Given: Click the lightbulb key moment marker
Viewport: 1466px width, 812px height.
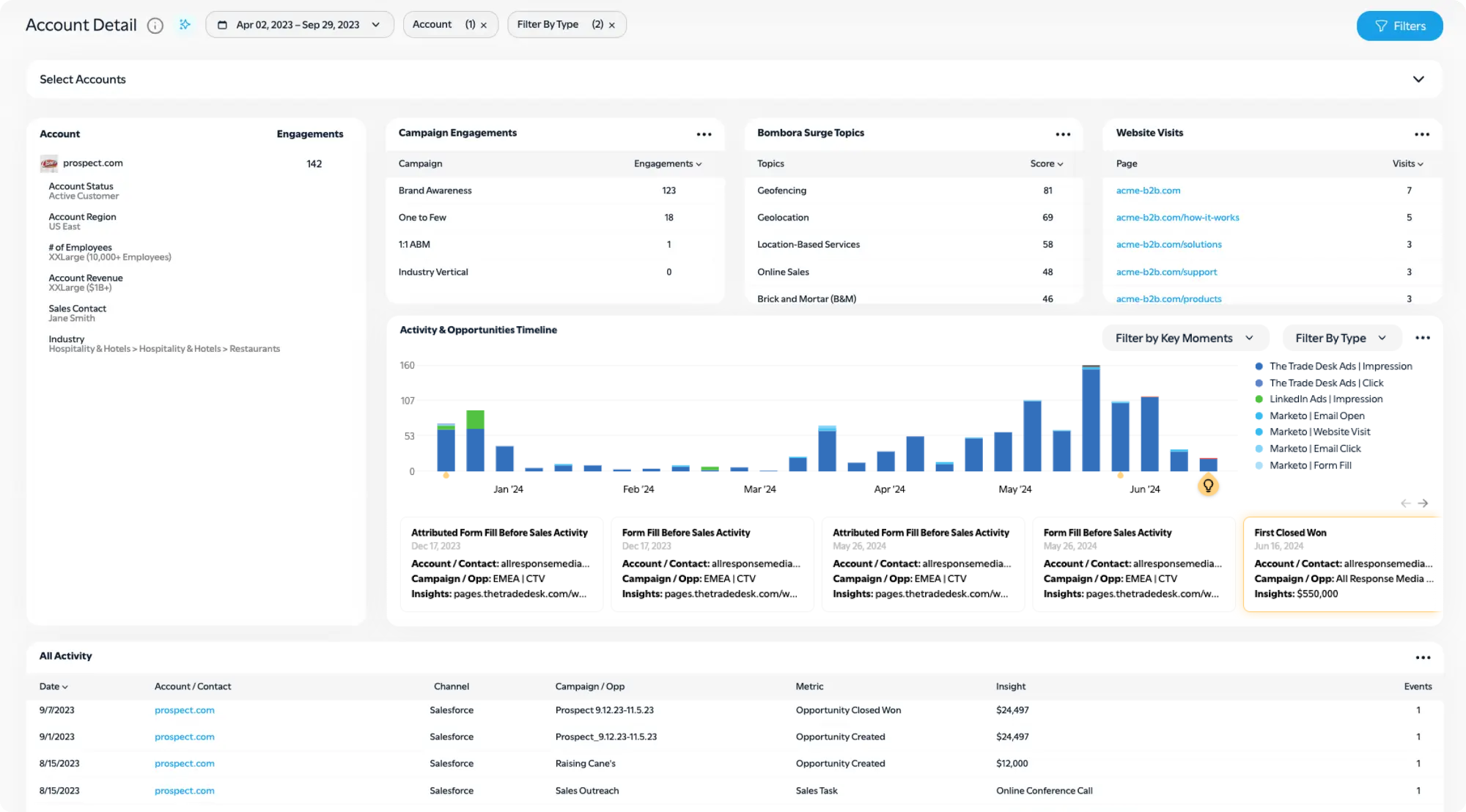Looking at the screenshot, I should [x=1208, y=485].
